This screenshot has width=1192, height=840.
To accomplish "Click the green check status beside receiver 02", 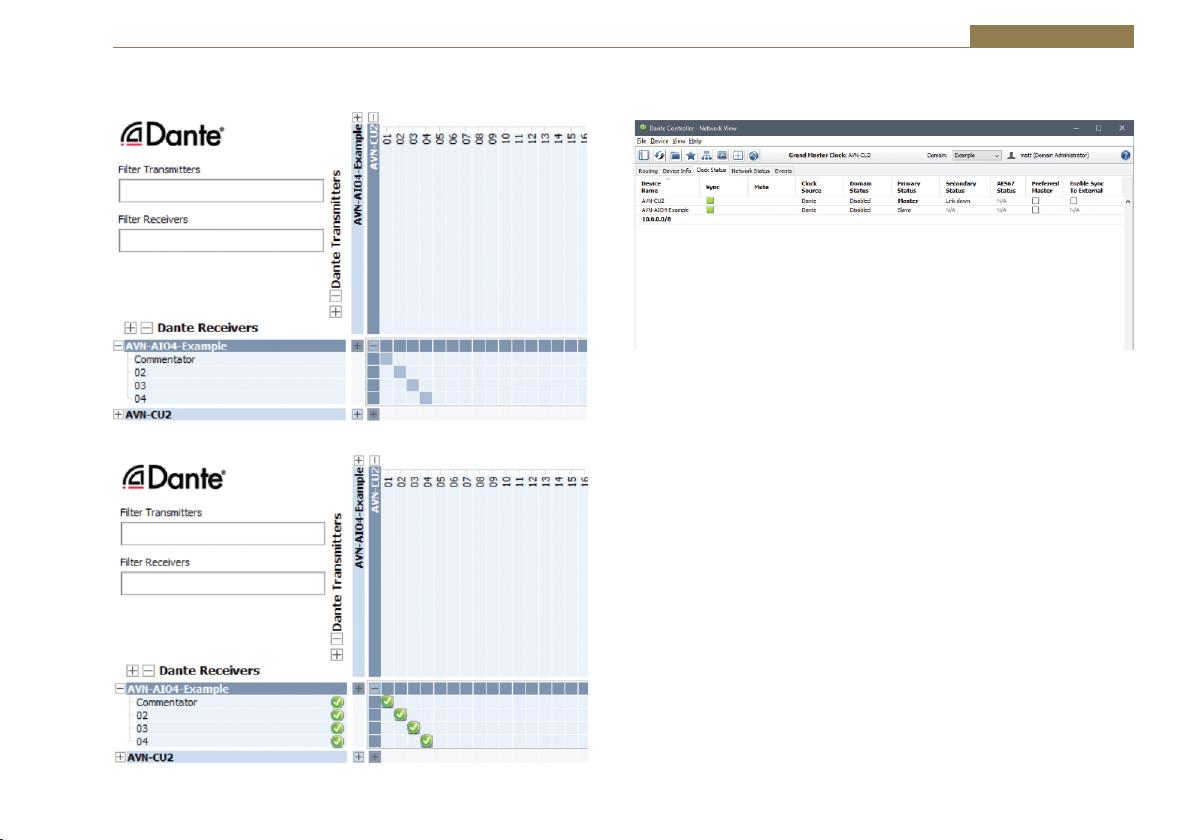I will click(x=338, y=715).
